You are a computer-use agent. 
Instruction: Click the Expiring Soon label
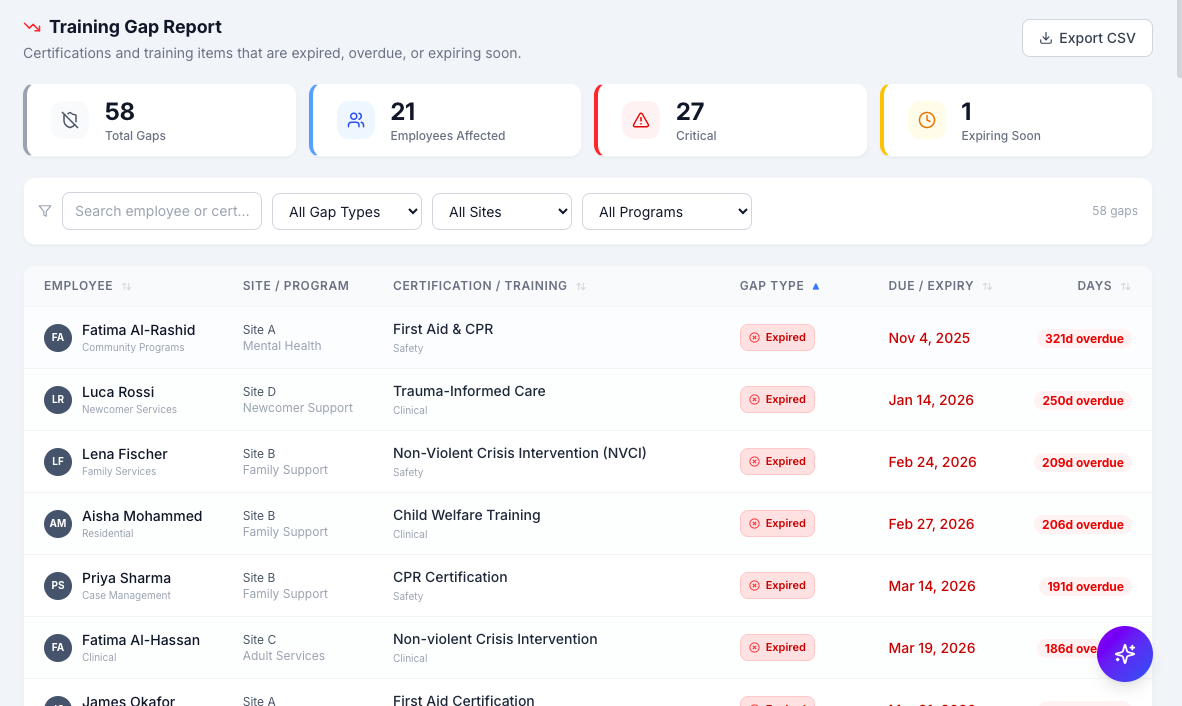pyautogui.click(x=1000, y=136)
